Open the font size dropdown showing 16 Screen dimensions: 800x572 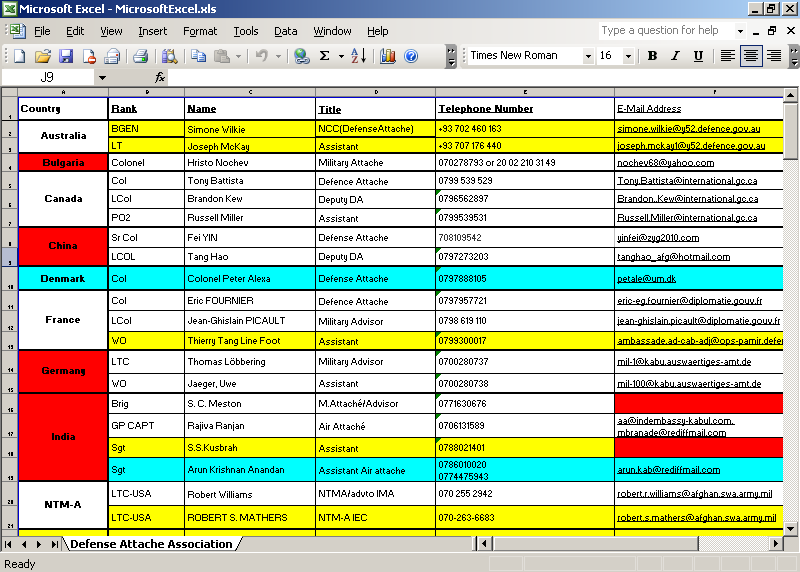[633, 56]
